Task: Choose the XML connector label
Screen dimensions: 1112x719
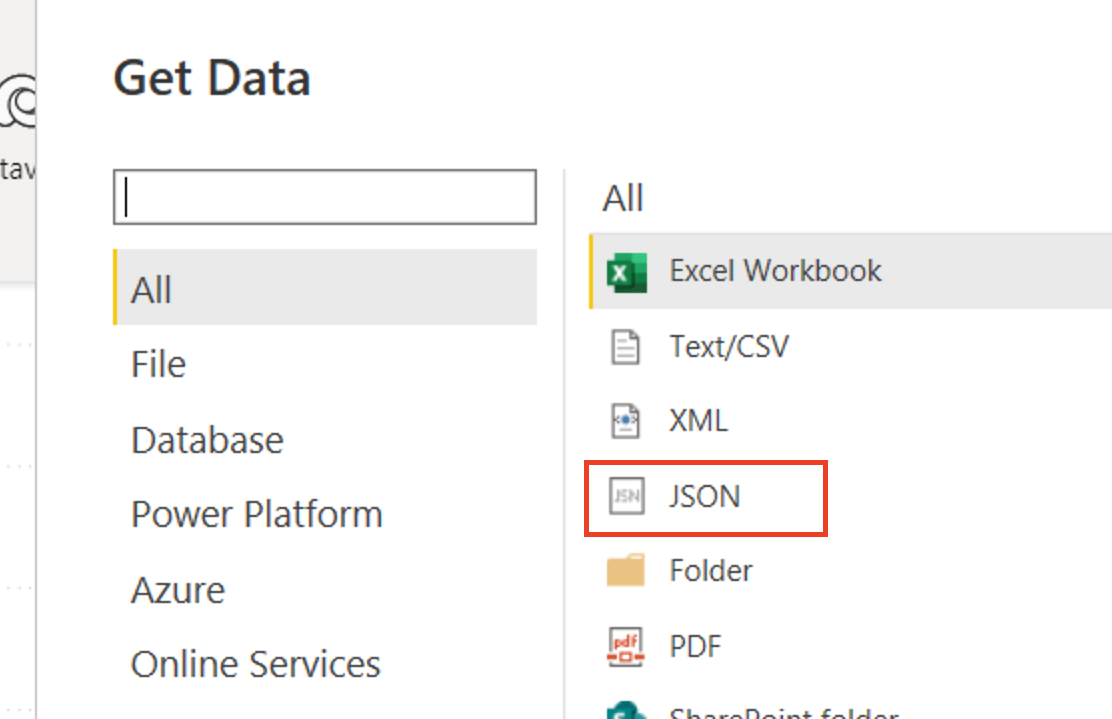Action: coord(698,421)
